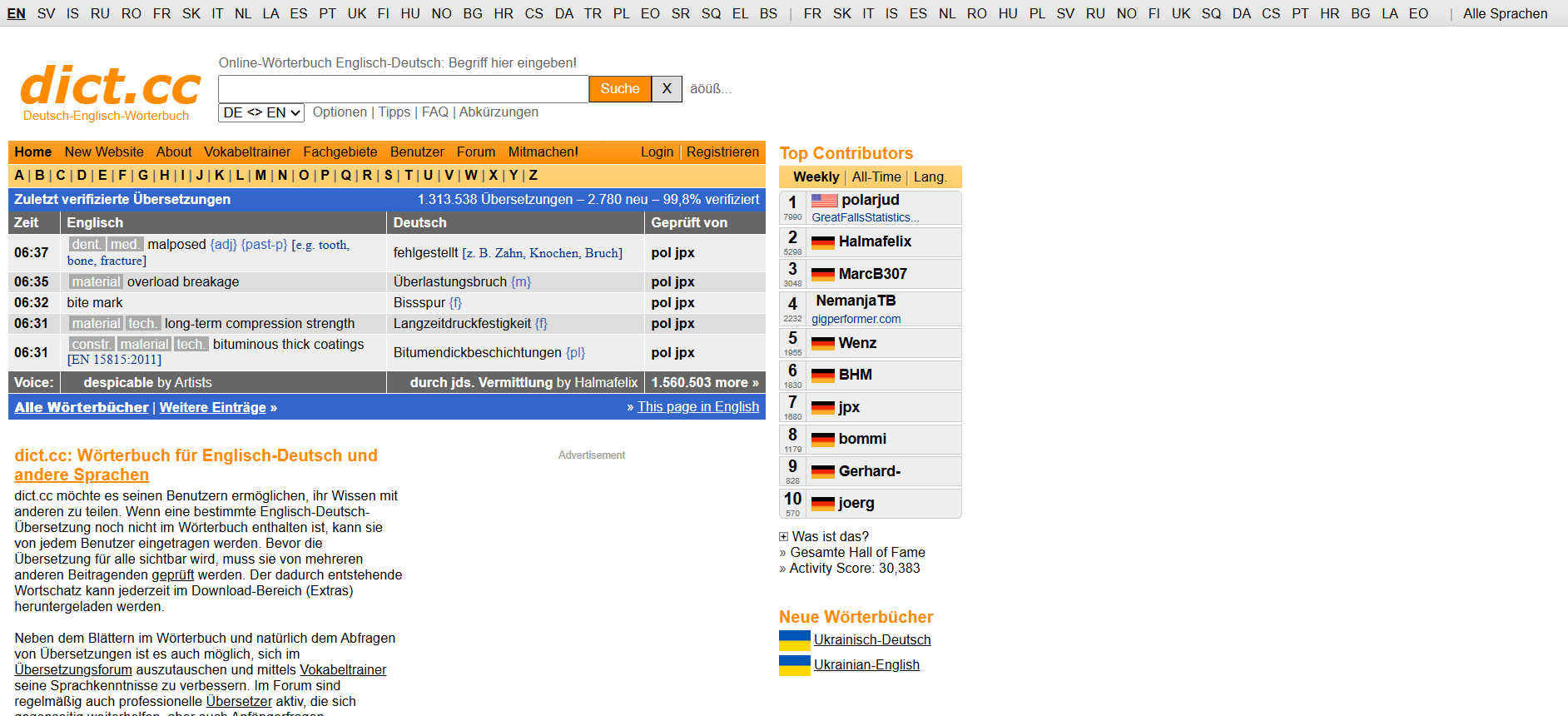Click the German flag beside joerg
Image resolution: width=1568 pixels, height=716 pixels.
coord(823,504)
